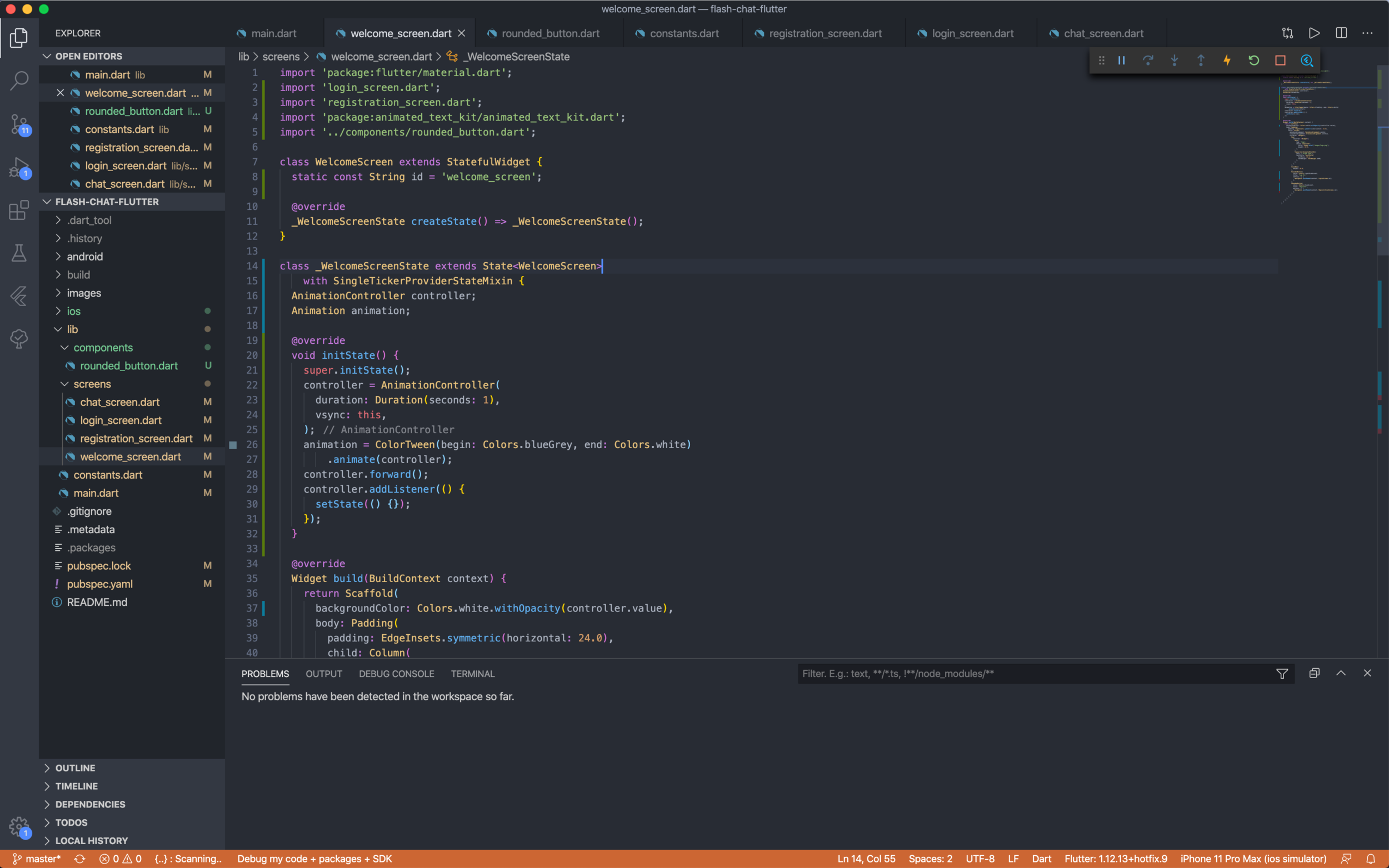Open the Source Control view

(19, 124)
